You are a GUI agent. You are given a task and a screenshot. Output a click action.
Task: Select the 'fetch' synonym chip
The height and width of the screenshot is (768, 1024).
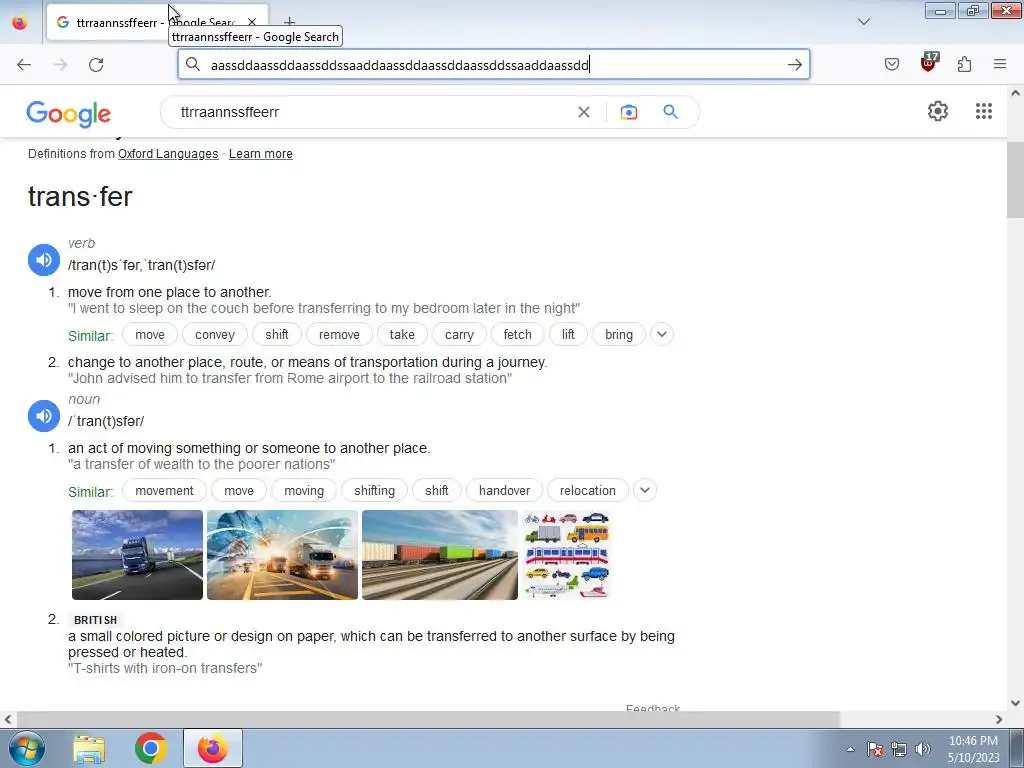tap(517, 334)
